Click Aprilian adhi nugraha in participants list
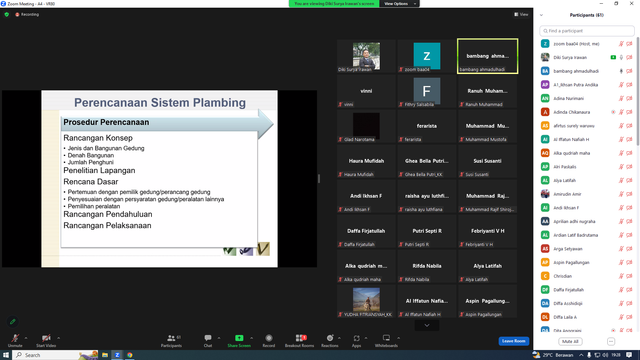The width and height of the screenshot is (640, 360). point(574,221)
